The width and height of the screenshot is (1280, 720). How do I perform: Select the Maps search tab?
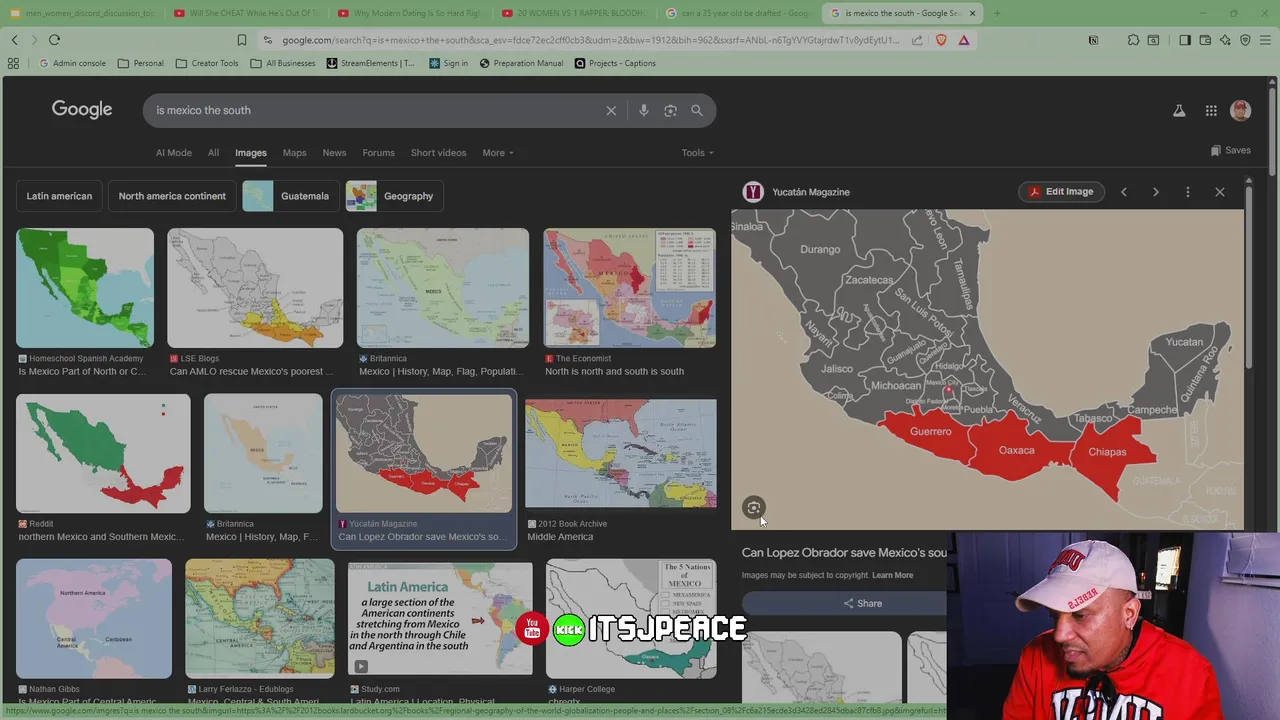click(x=294, y=153)
